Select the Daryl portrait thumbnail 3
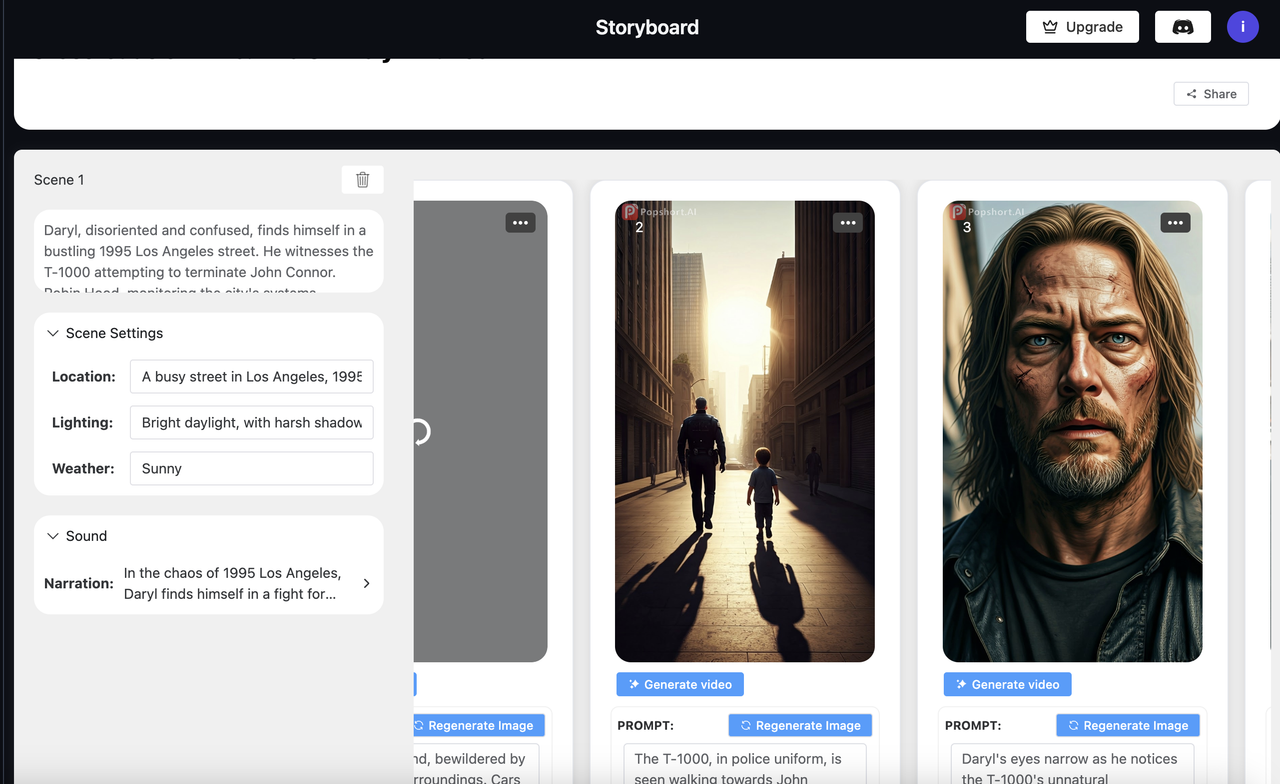 tap(1072, 431)
